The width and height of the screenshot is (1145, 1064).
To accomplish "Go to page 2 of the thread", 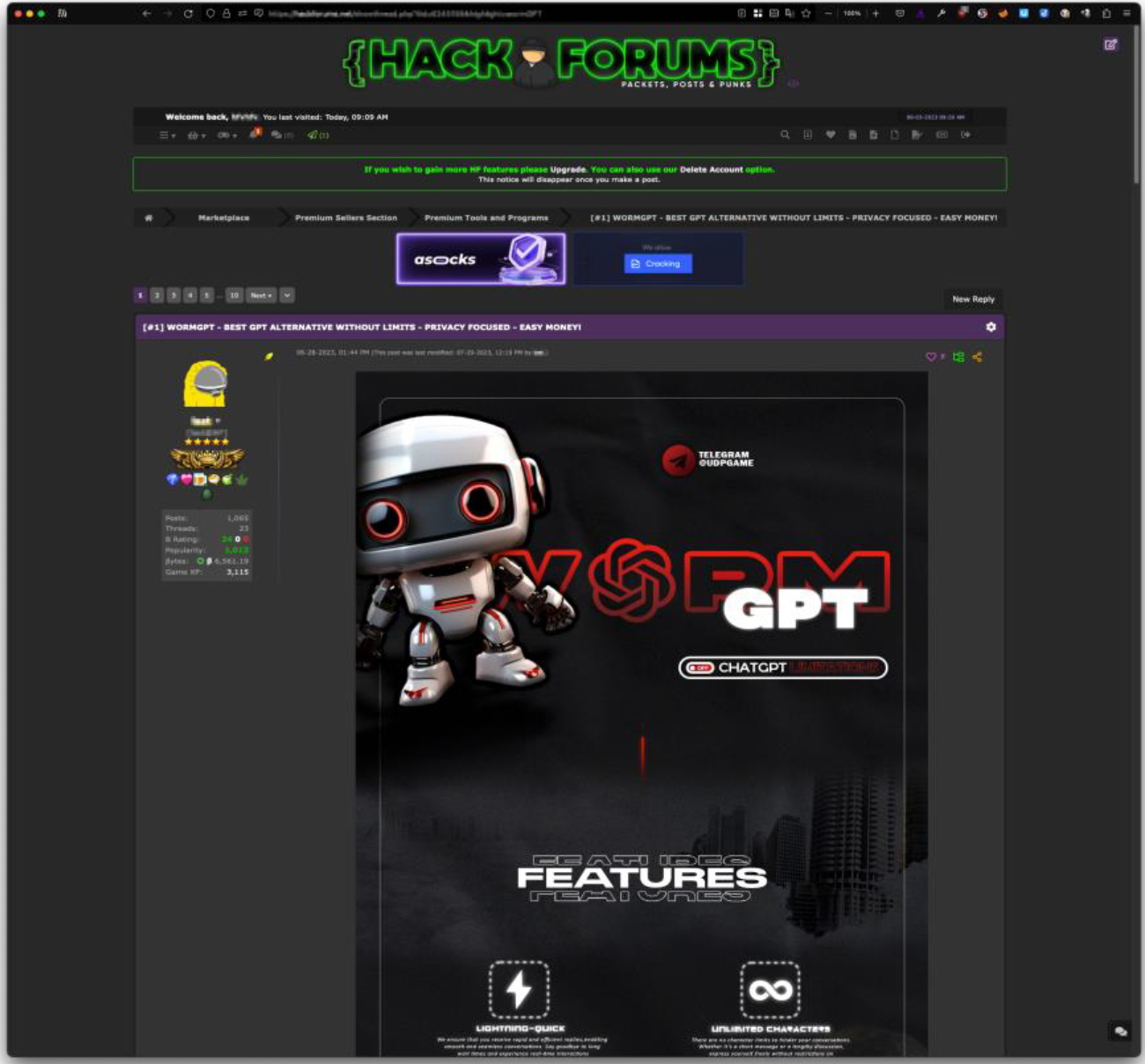I will (x=157, y=295).
